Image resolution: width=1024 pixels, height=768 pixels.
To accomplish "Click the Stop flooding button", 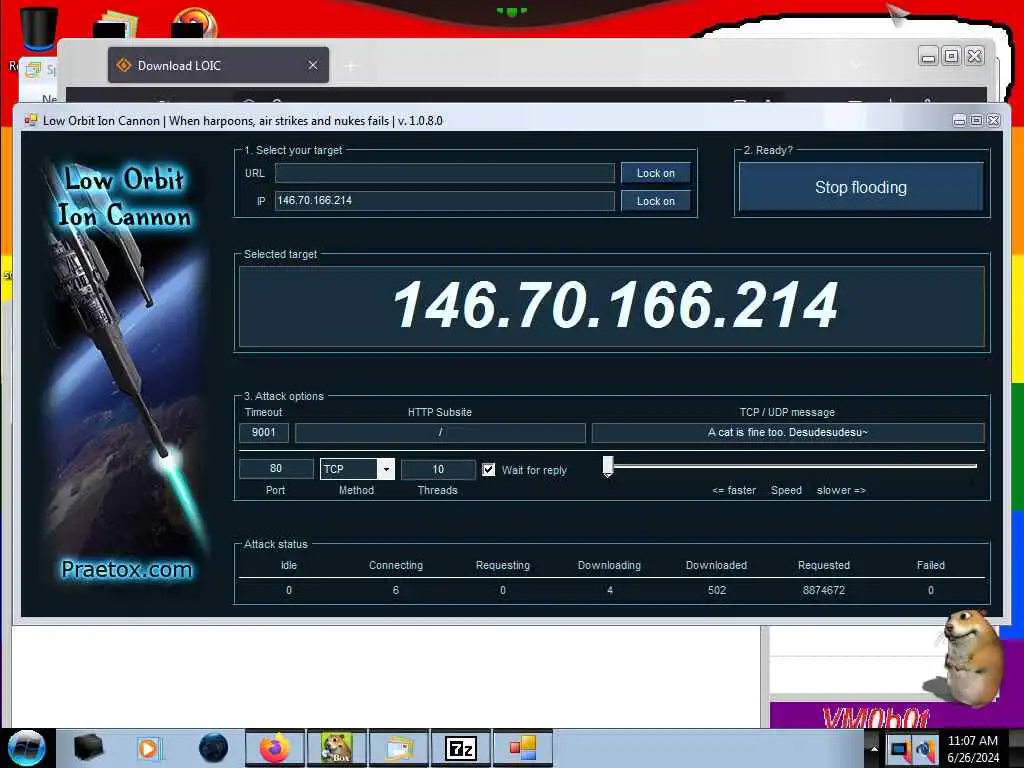I will tap(861, 187).
